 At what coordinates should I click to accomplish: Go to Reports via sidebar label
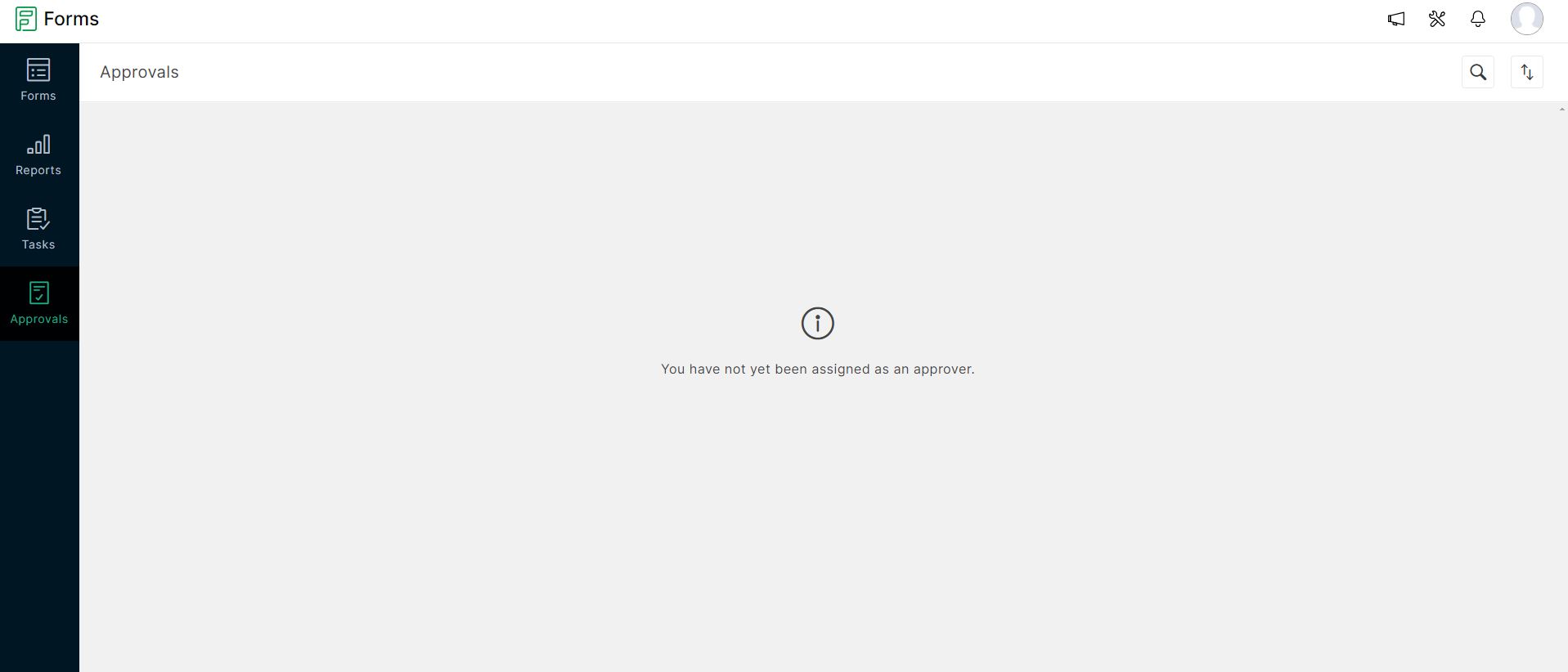pos(38,170)
